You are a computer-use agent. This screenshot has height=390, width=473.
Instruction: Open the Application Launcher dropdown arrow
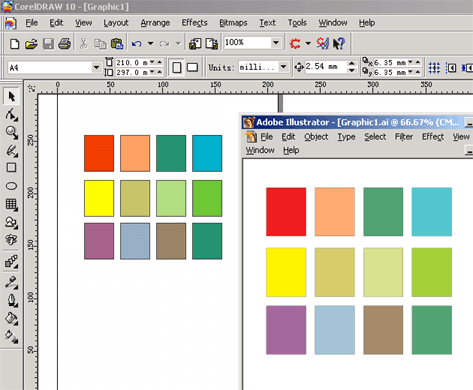point(308,43)
